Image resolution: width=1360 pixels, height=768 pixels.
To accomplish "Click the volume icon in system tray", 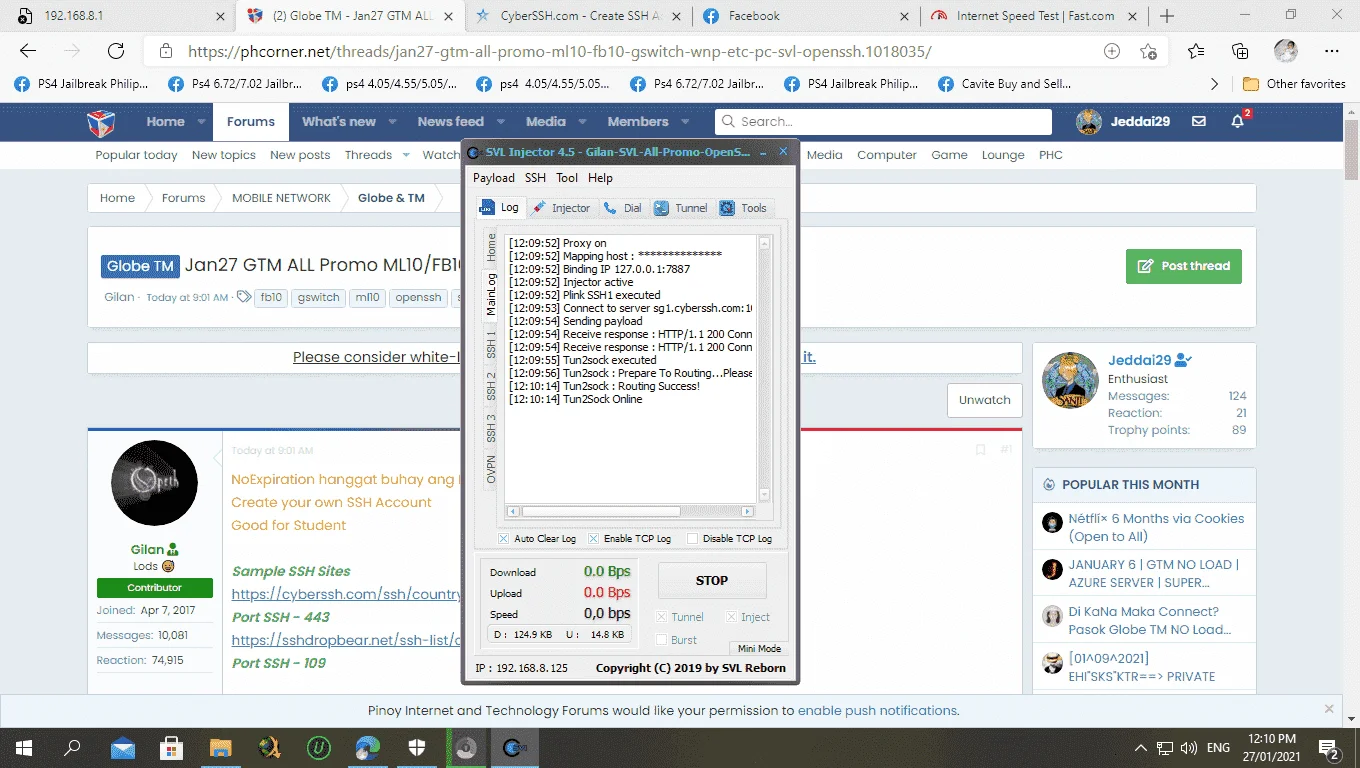I will (x=1188, y=748).
